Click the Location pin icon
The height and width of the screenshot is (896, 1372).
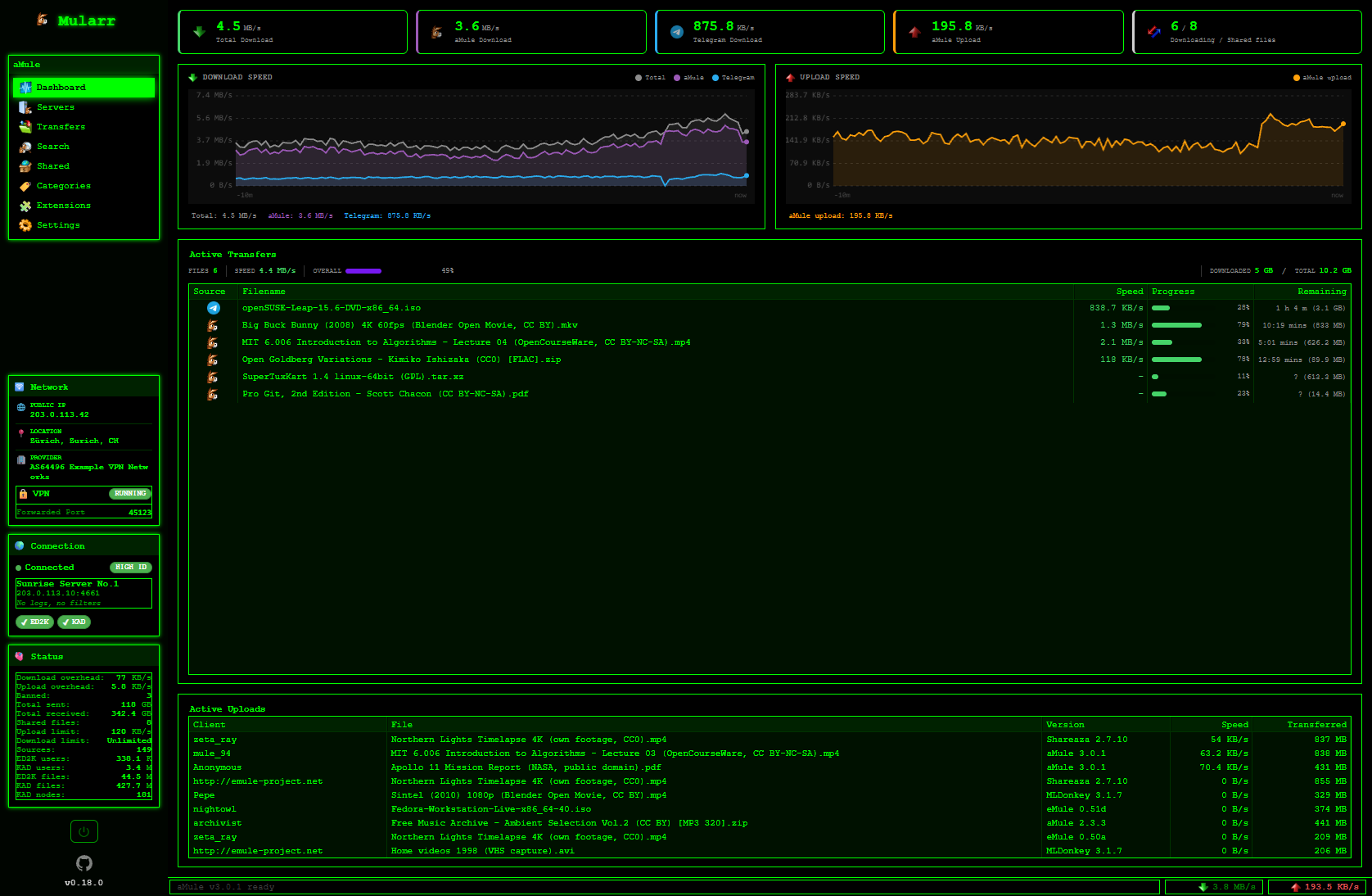point(21,433)
